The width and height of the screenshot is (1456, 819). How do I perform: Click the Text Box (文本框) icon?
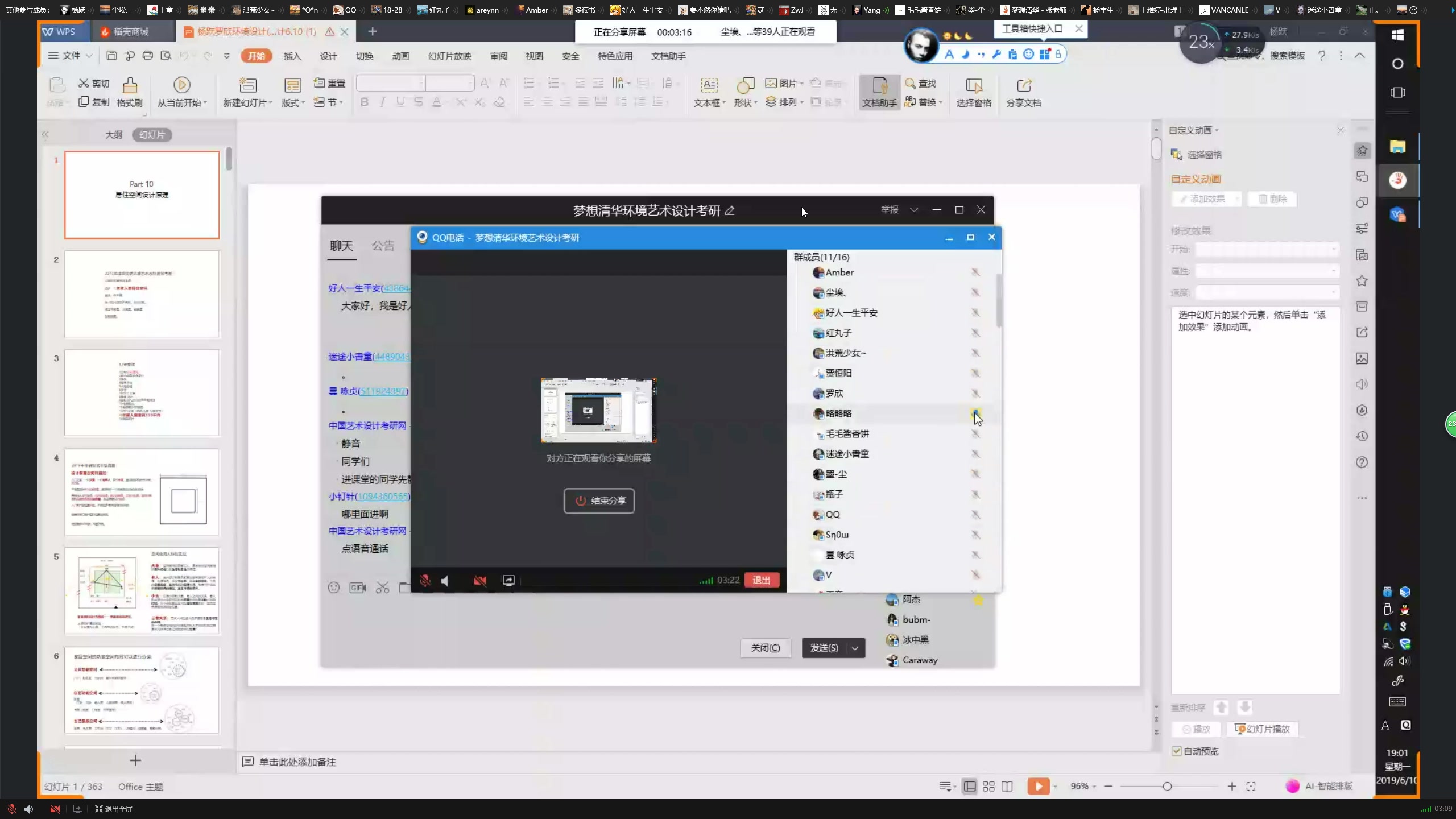point(709,85)
